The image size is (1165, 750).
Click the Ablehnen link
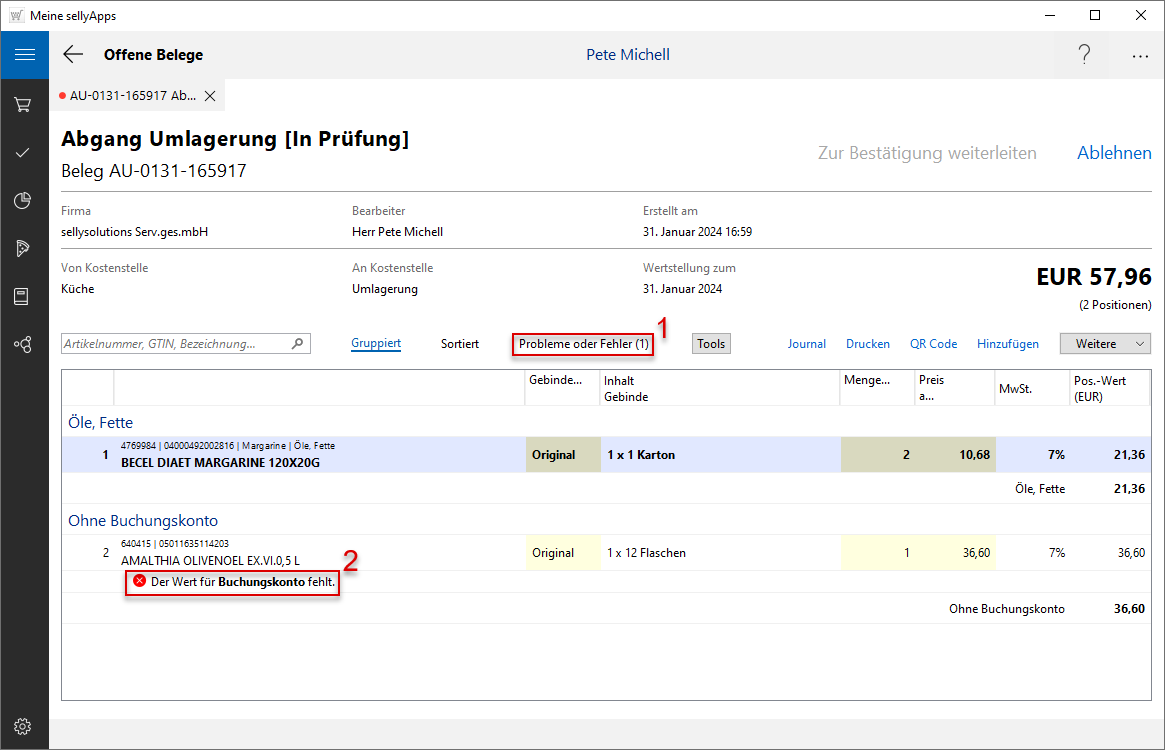(x=1114, y=153)
